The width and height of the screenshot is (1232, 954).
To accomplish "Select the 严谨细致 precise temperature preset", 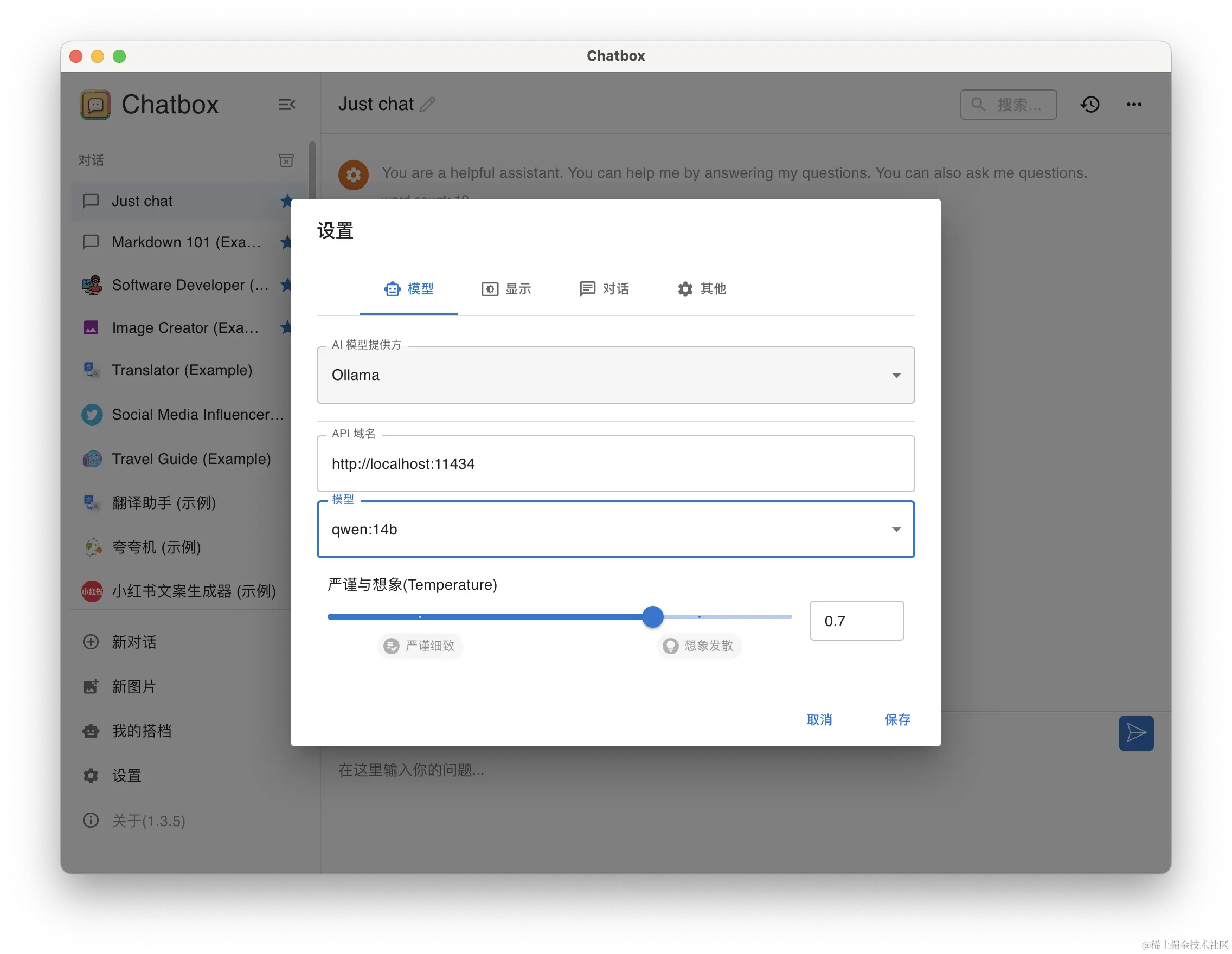I will click(420, 646).
